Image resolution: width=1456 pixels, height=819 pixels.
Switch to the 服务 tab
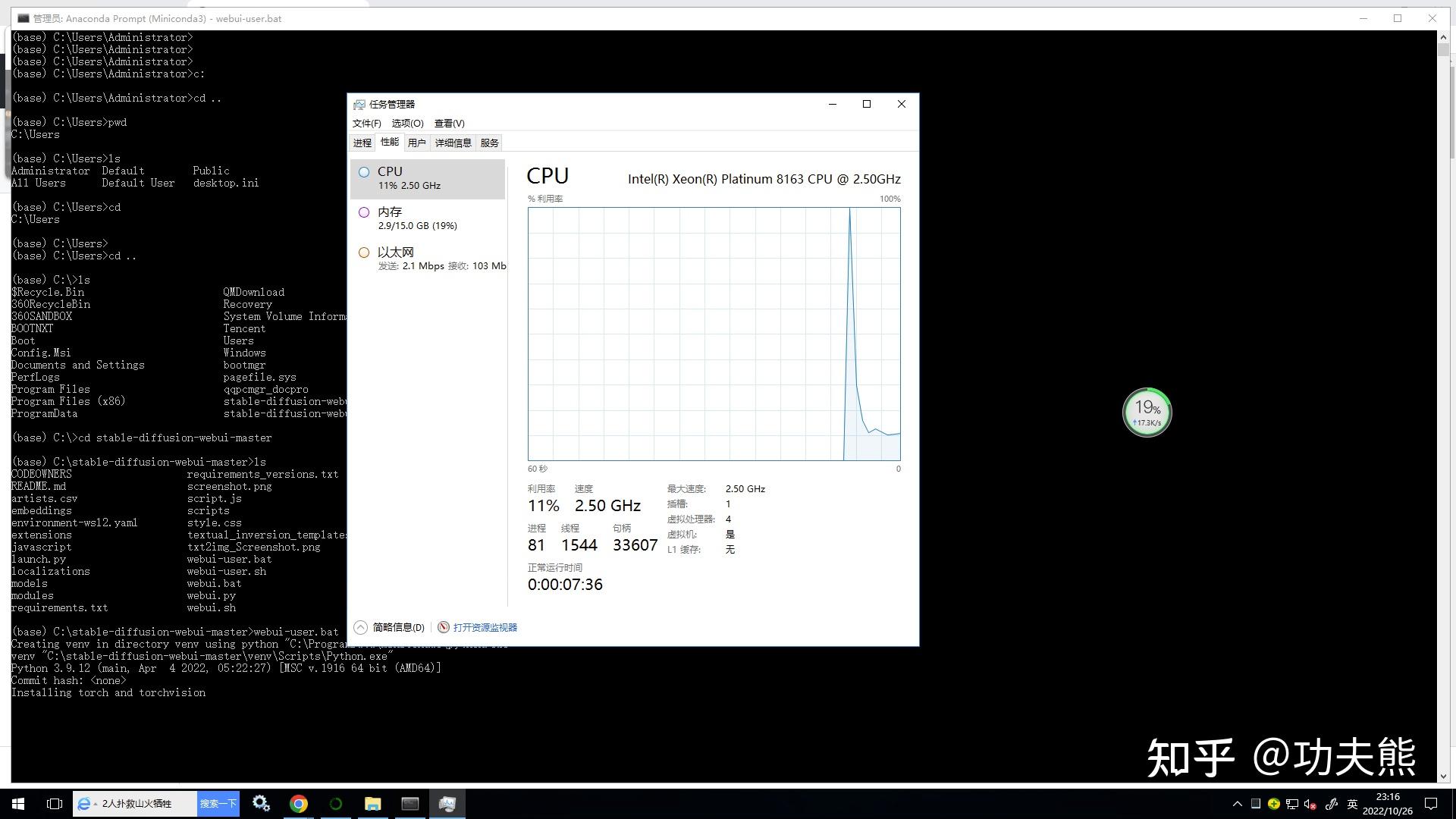490,143
